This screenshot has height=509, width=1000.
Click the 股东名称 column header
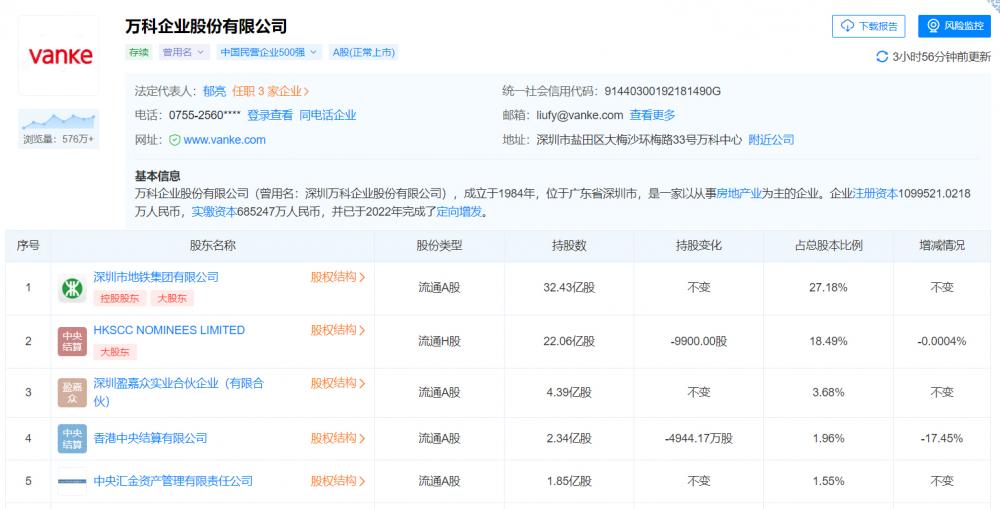(212, 246)
